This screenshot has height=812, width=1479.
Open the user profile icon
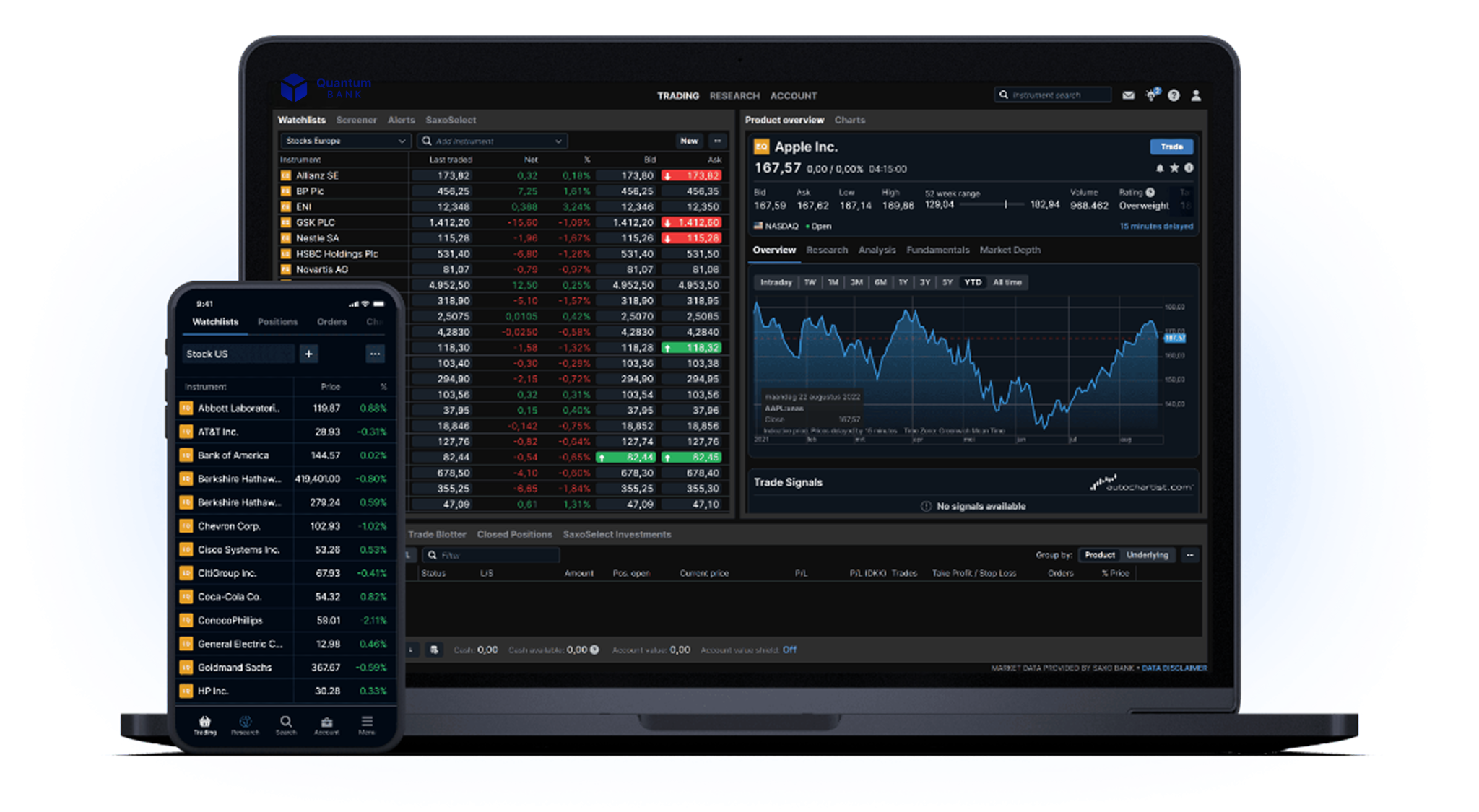1196,95
